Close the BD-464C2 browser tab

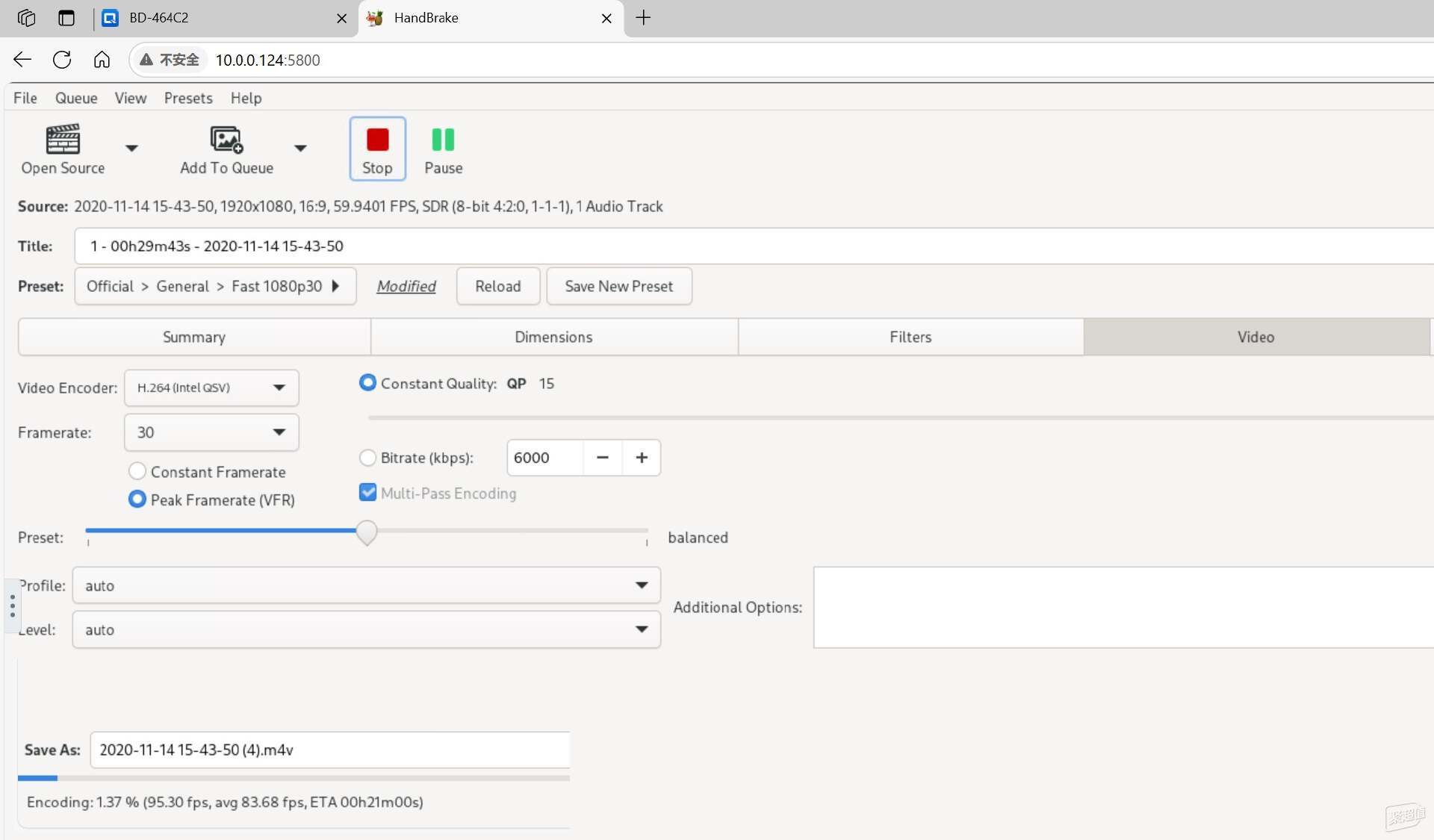coord(341,18)
